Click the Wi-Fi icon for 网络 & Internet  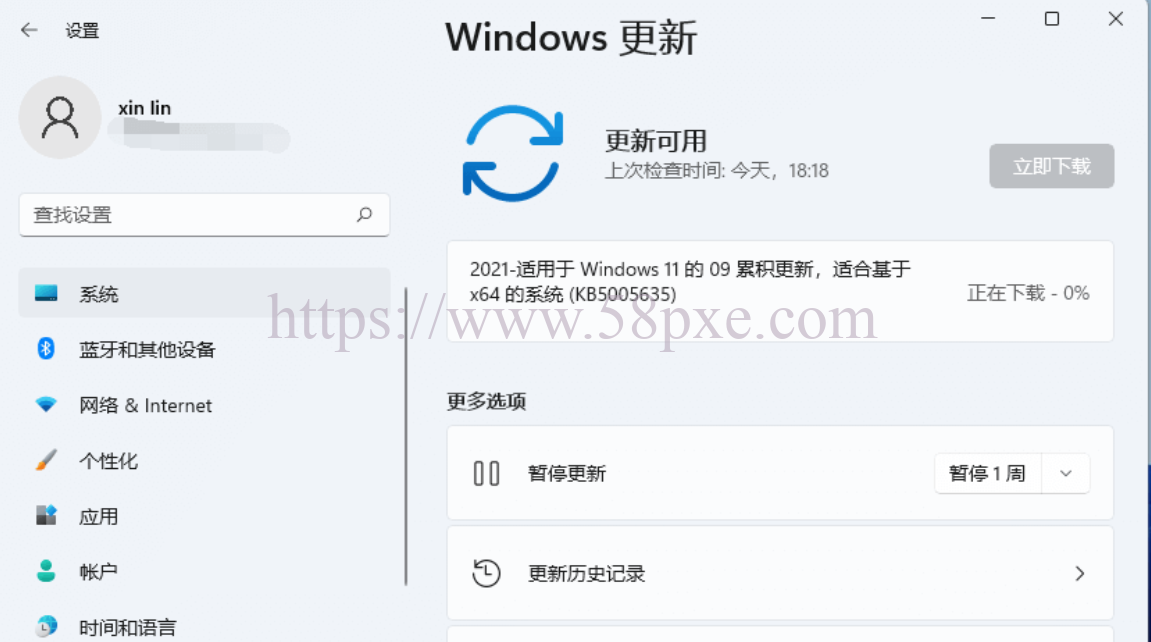coord(46,404)
